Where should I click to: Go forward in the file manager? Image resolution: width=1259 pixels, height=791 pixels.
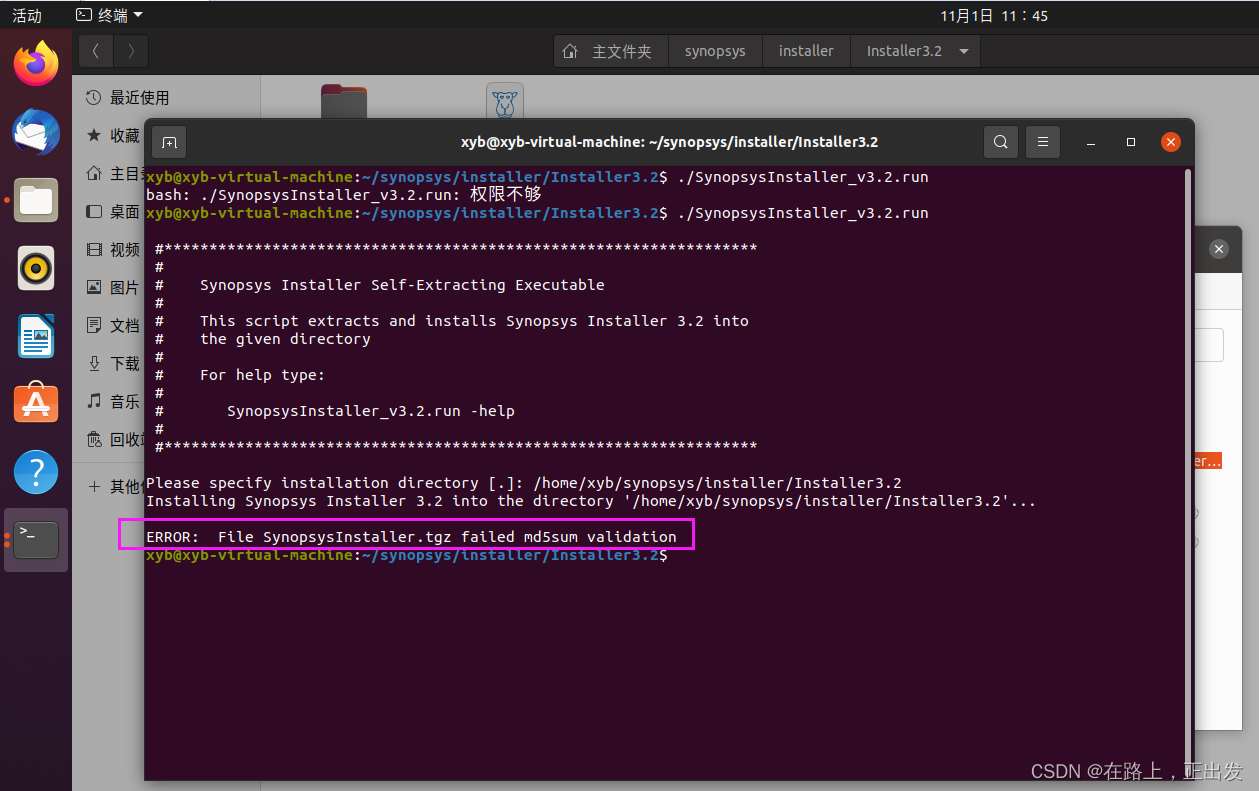tap(131, 50)
